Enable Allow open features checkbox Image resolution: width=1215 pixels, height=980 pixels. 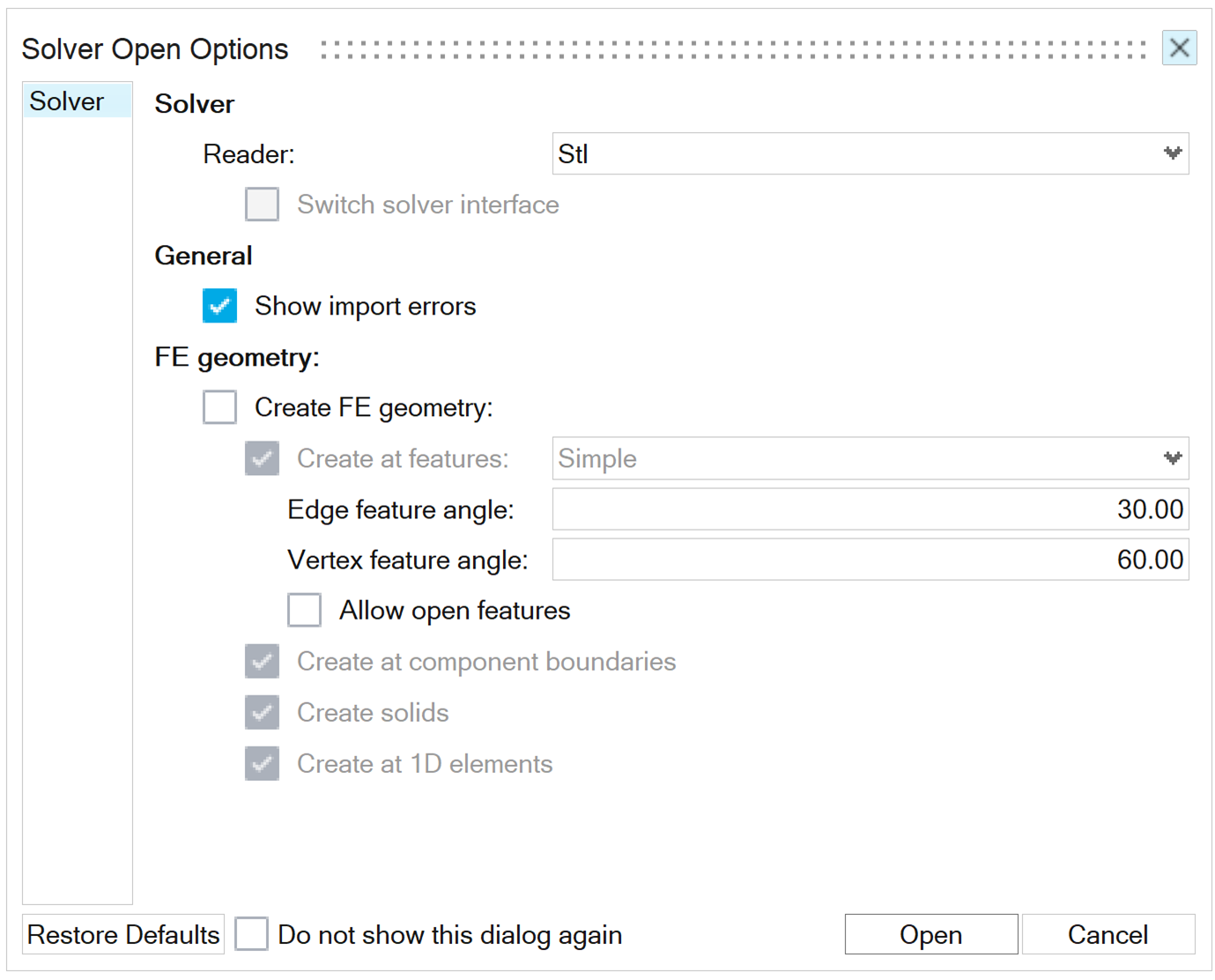tap(305, 610)
